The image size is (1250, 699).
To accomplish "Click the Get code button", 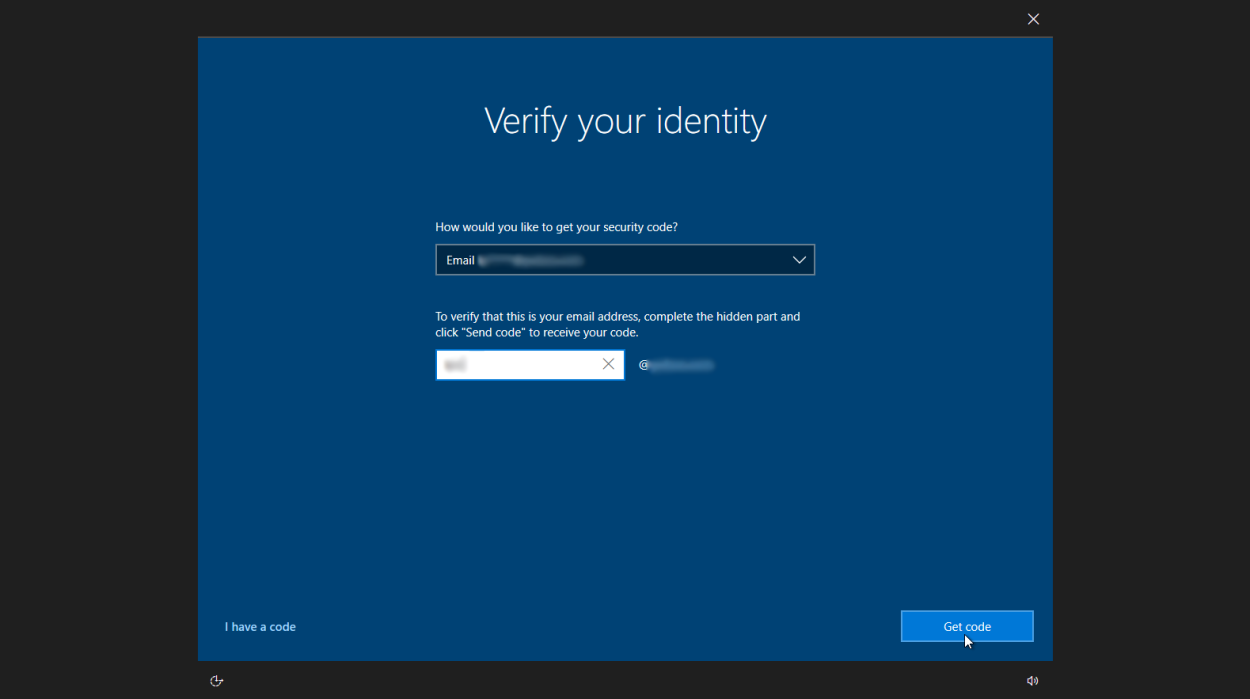I will click(967, 626).
